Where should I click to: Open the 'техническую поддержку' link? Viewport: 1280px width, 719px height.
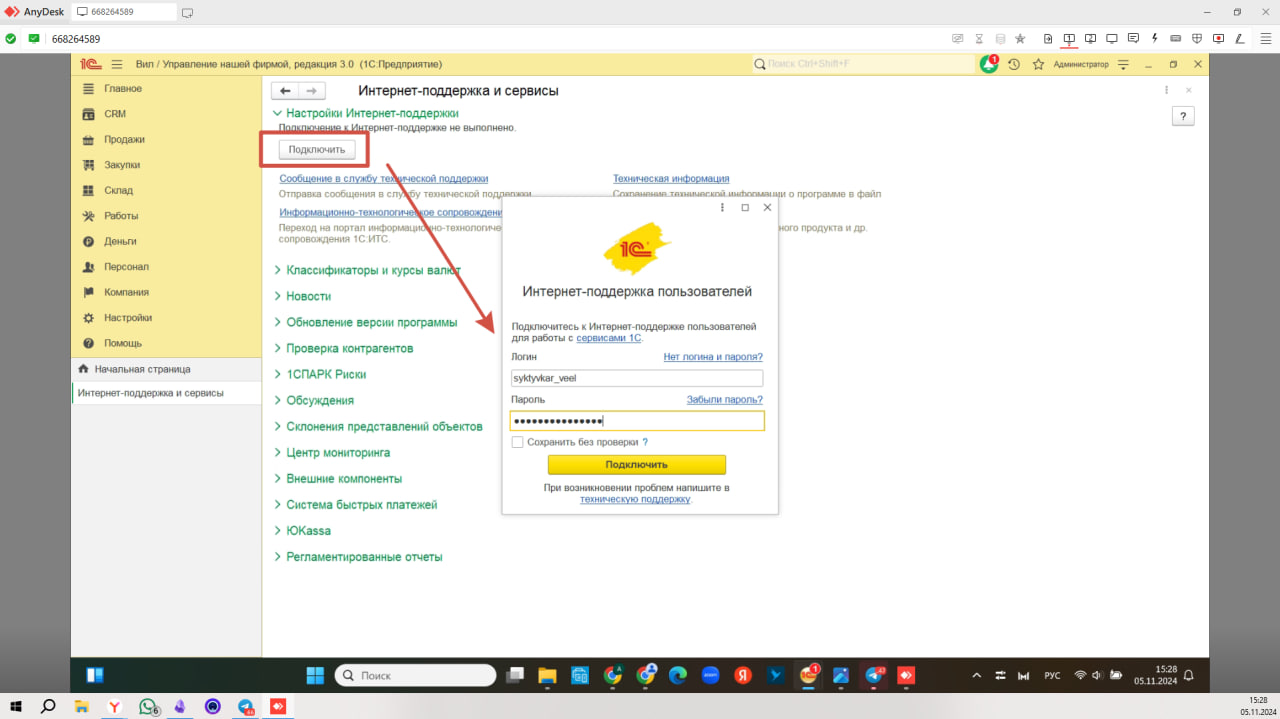[x=635, y=498]
